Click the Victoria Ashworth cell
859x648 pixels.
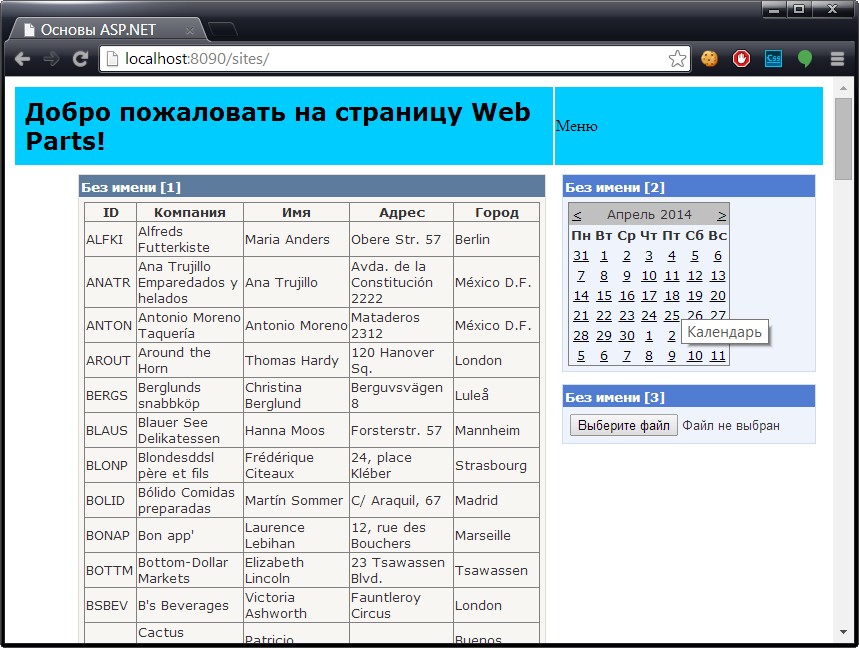point(296,605)
